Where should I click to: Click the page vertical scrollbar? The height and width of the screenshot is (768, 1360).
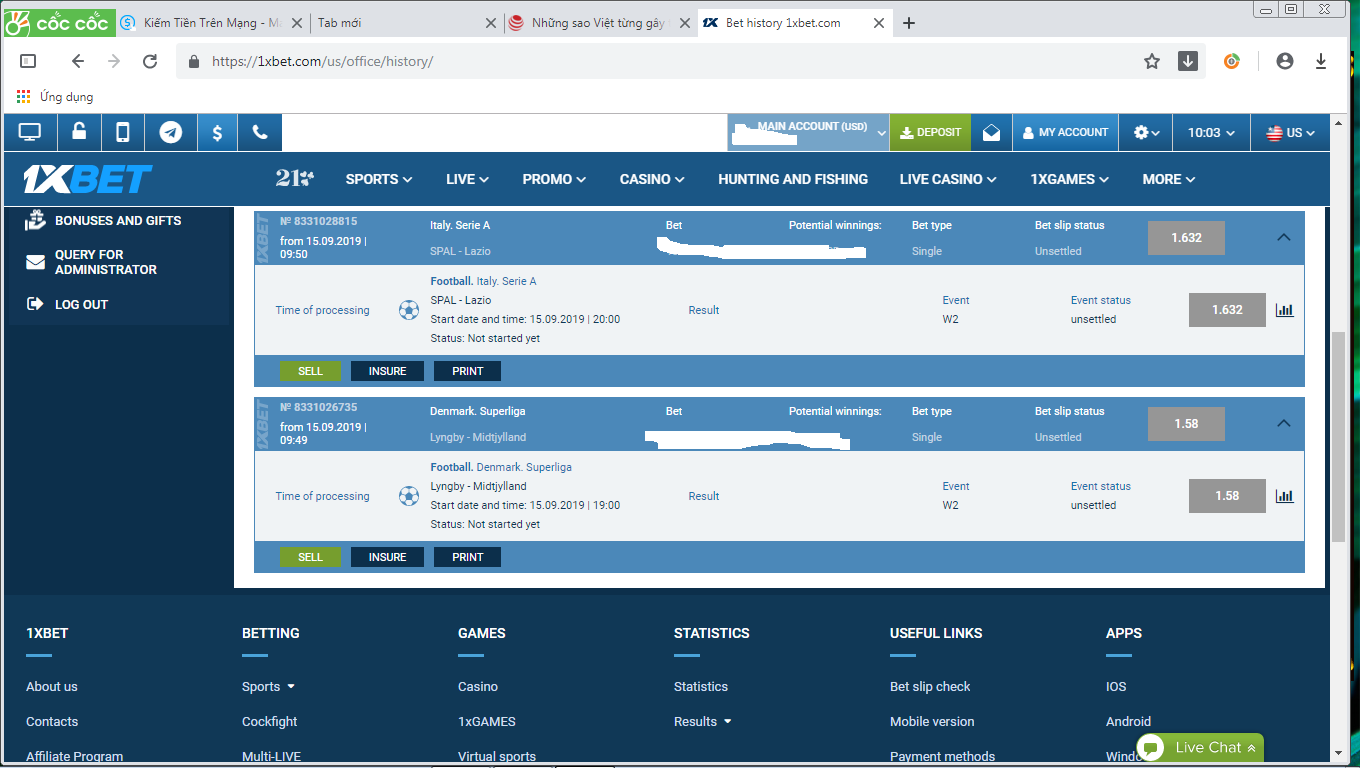click(x=1339, y=437)
